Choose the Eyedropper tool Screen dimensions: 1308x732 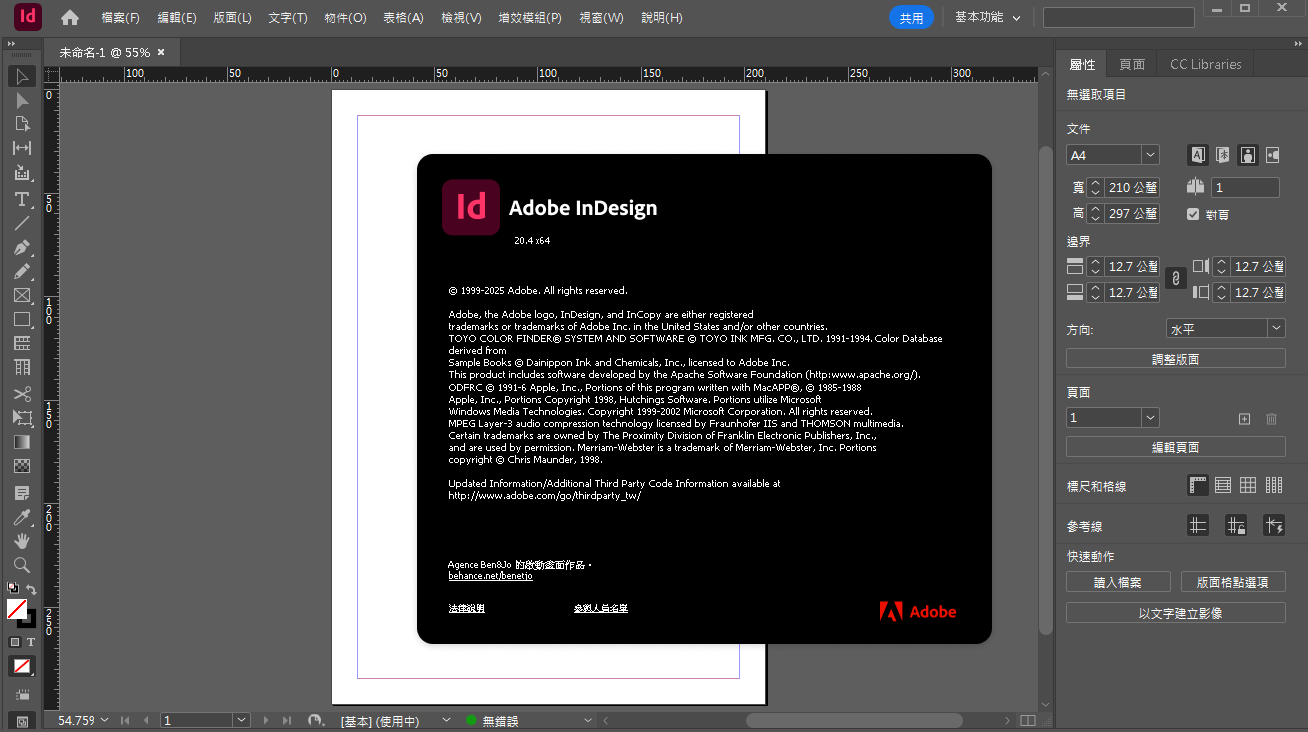click(22, 517)
